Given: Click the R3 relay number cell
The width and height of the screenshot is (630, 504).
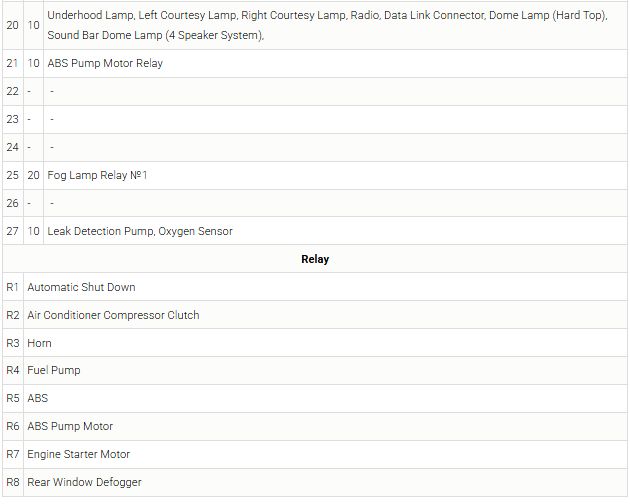Looking at the screenshot, I should click(x=12, y=343).
